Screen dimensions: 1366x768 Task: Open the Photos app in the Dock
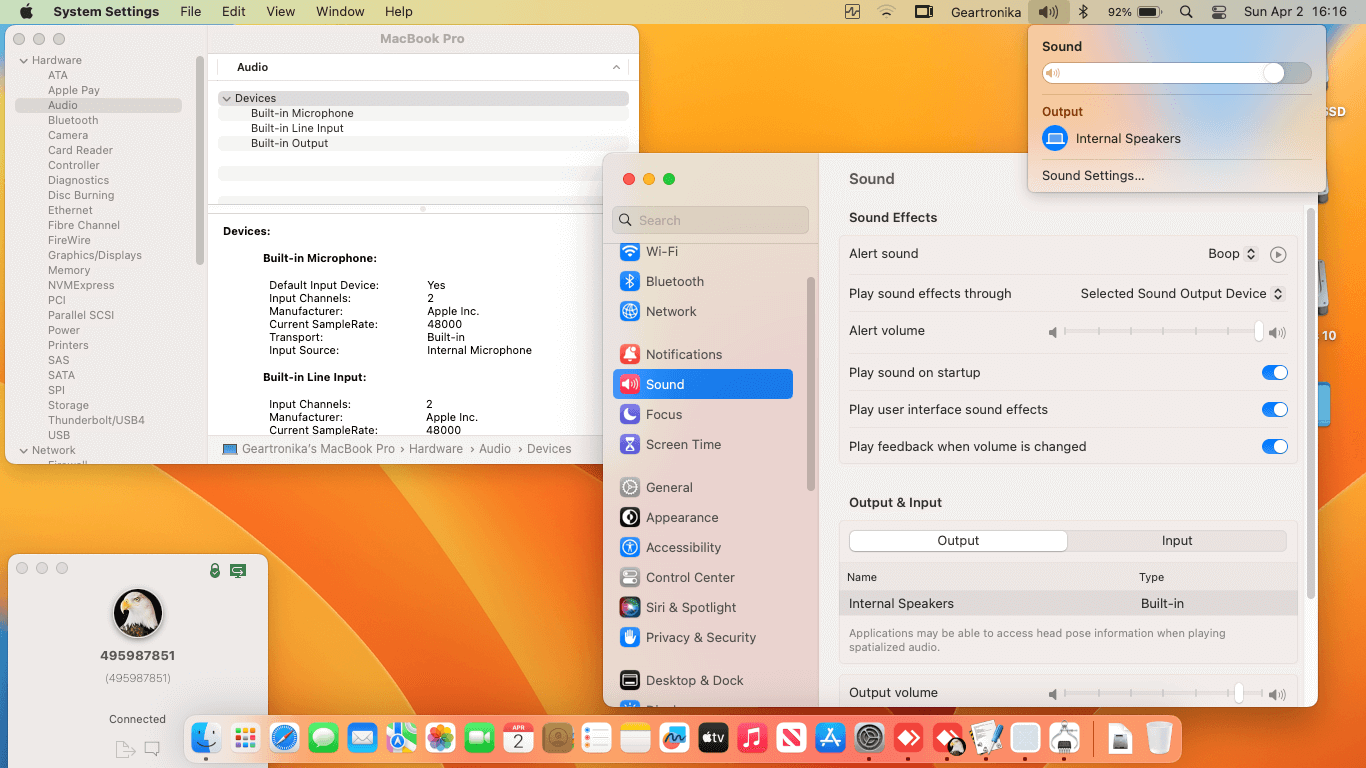(440, 739)
